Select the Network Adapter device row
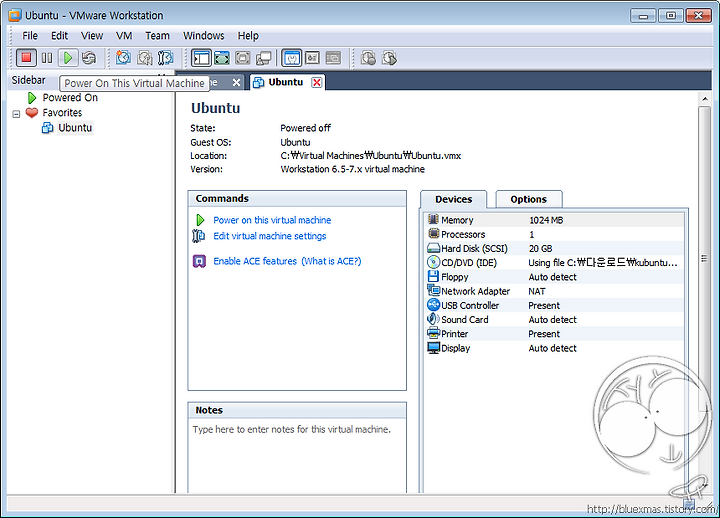The width and height of the screenshot is (720, 518). tap(555, 291)
